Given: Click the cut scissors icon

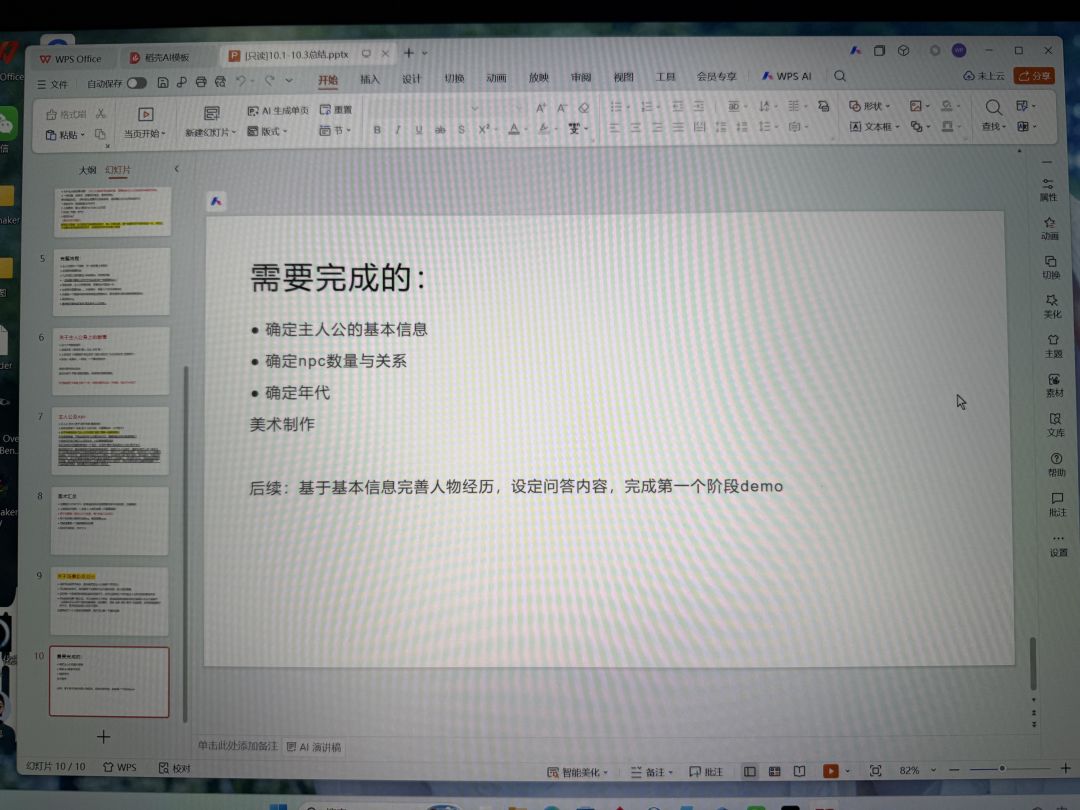Looking at the screenshot, I should click(x=101, y=113).
